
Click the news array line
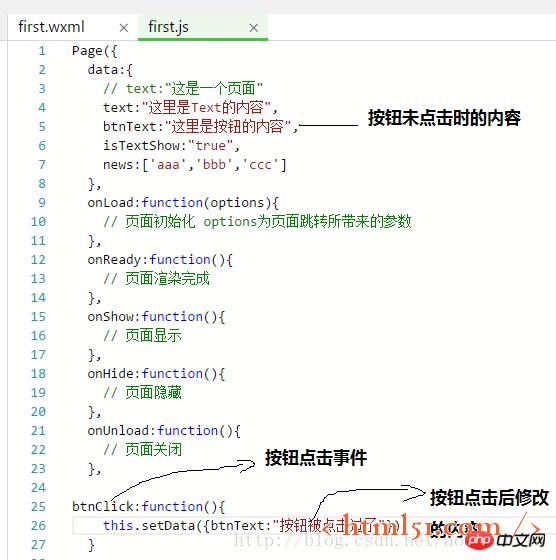coord(195,165)
